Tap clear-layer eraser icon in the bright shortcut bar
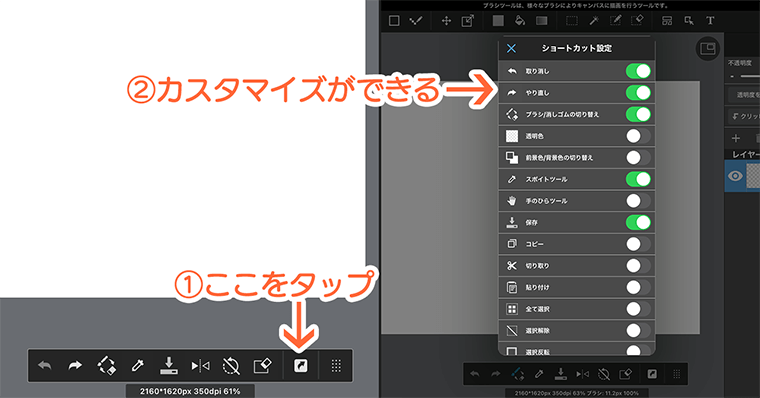The image size is (760, 398). (x=262, y=366)
